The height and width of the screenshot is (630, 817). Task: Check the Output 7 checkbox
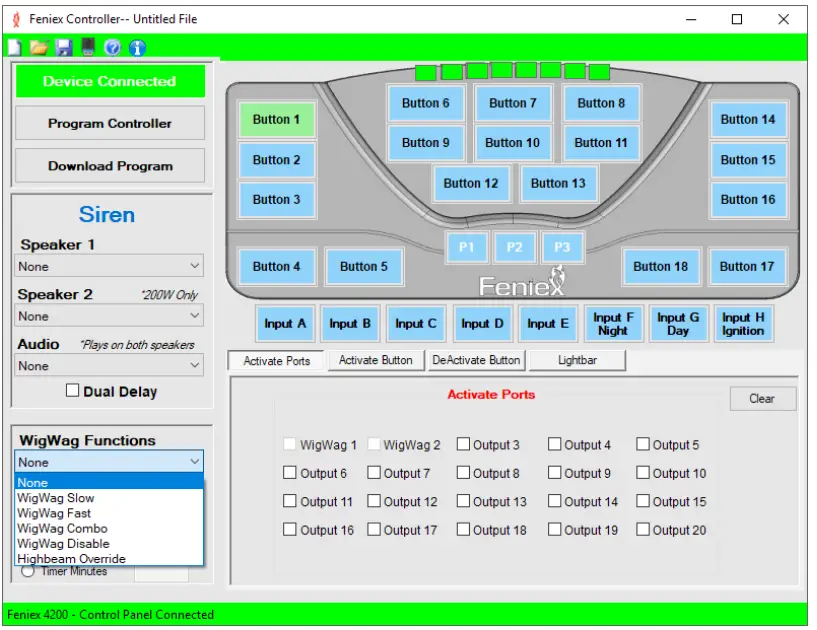coord(374,473)
